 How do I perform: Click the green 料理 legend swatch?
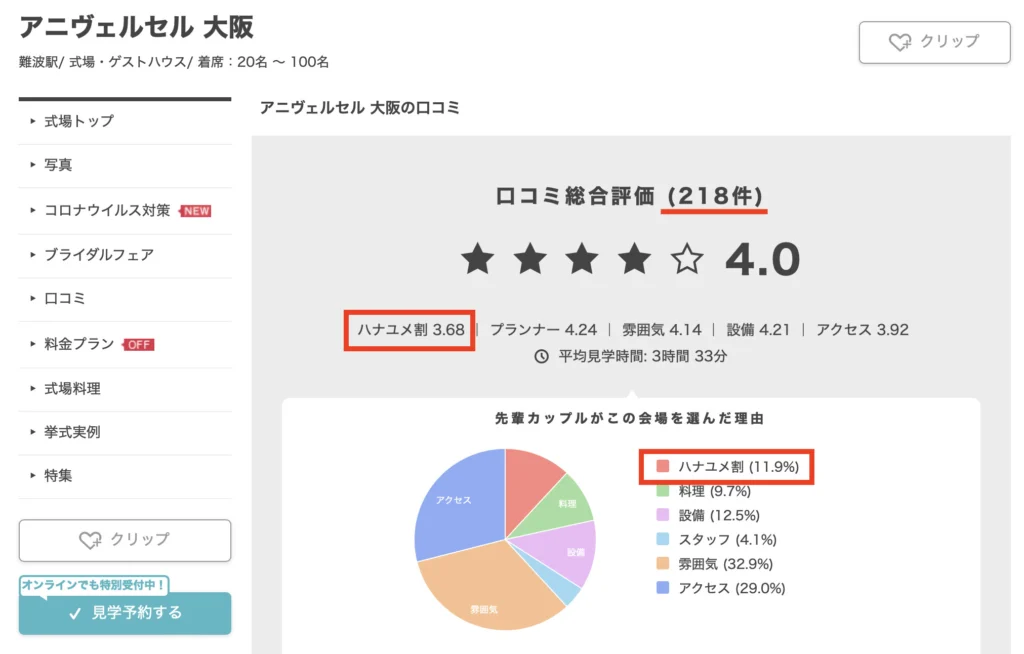662,491
